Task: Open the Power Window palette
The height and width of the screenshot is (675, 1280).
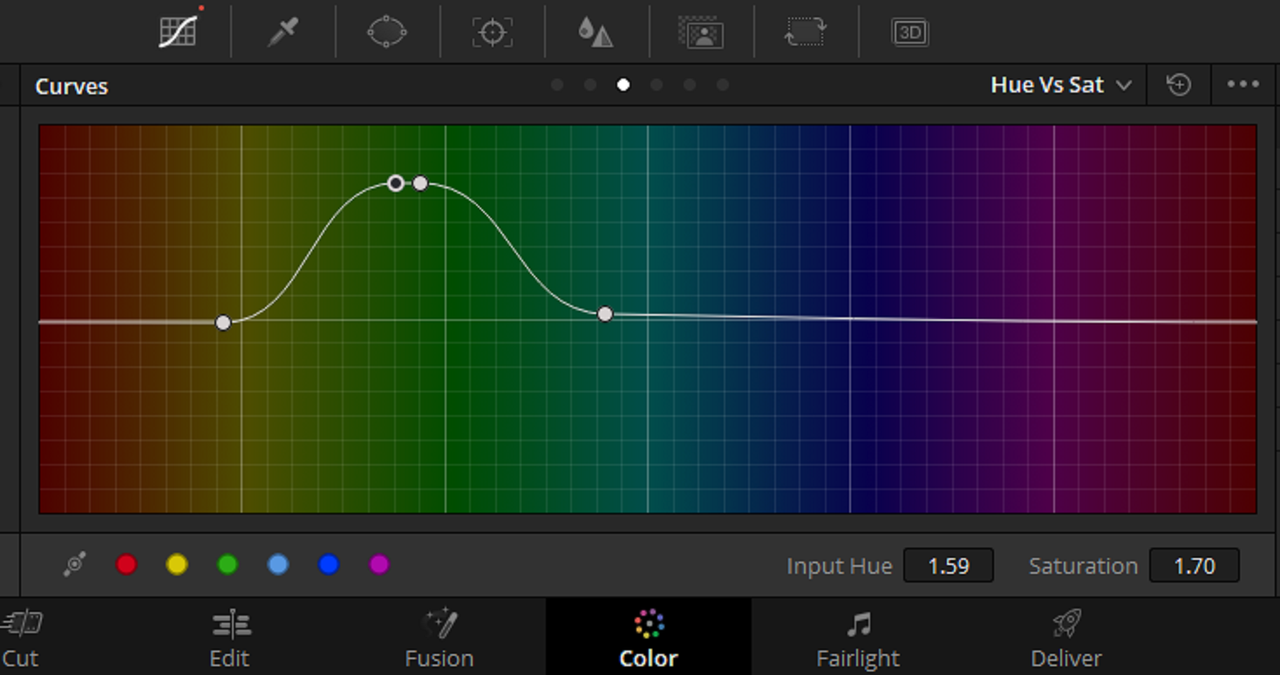Action: click(387, 32)
